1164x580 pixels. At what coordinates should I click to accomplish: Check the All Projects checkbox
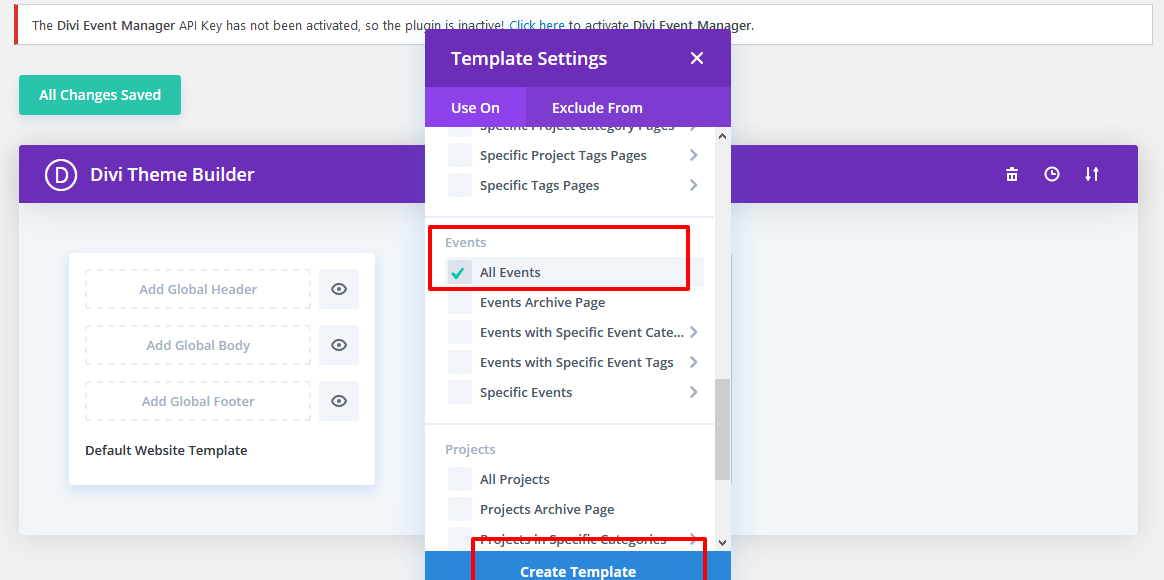point(460,479)
